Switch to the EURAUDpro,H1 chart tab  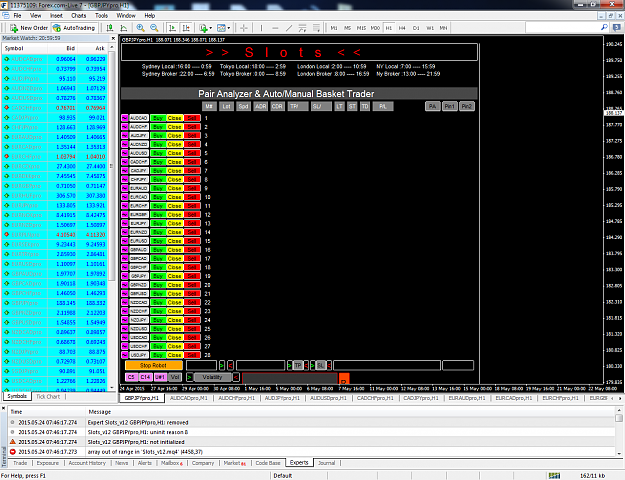pos(467,398)
